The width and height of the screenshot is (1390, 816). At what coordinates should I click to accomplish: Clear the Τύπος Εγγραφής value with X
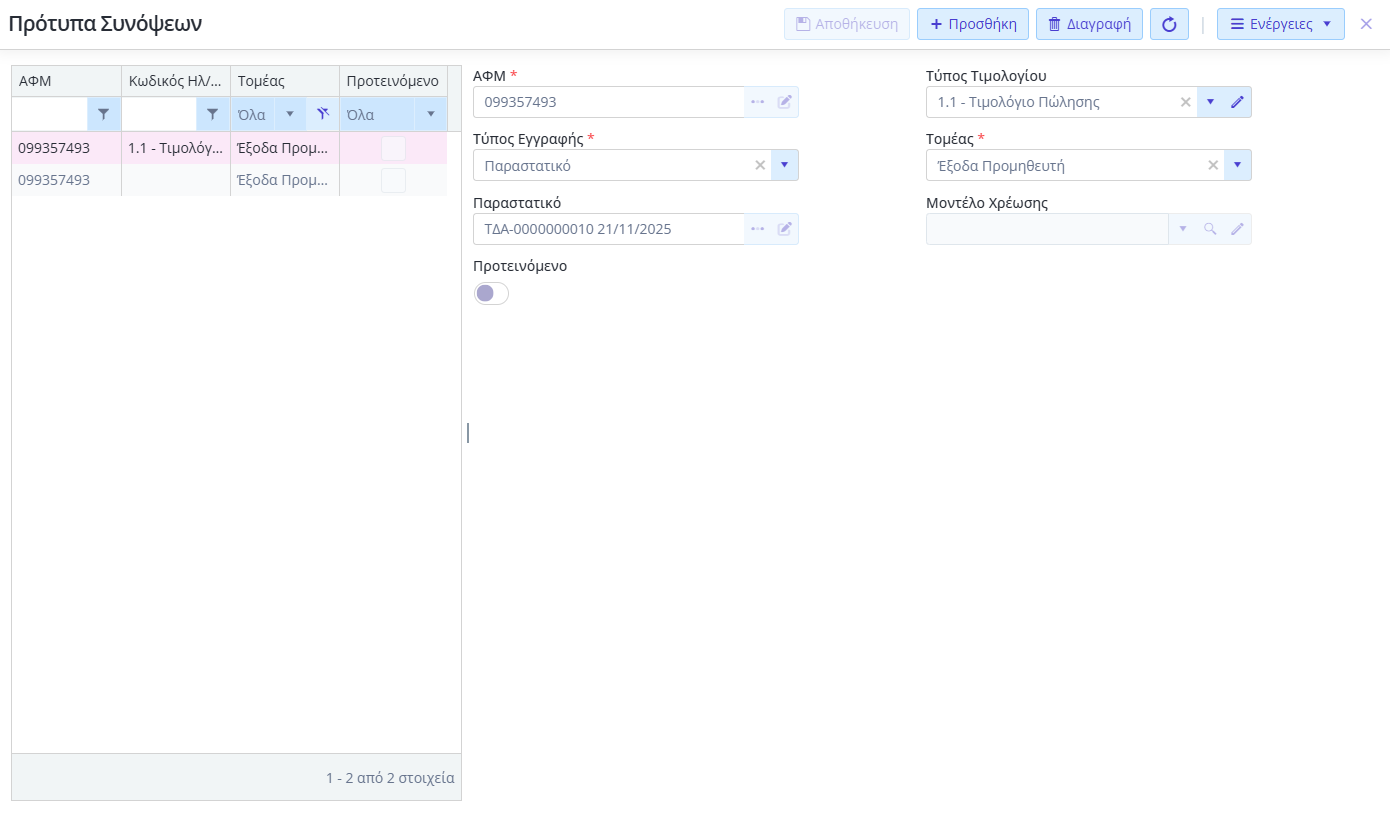(x=760, y=165)
